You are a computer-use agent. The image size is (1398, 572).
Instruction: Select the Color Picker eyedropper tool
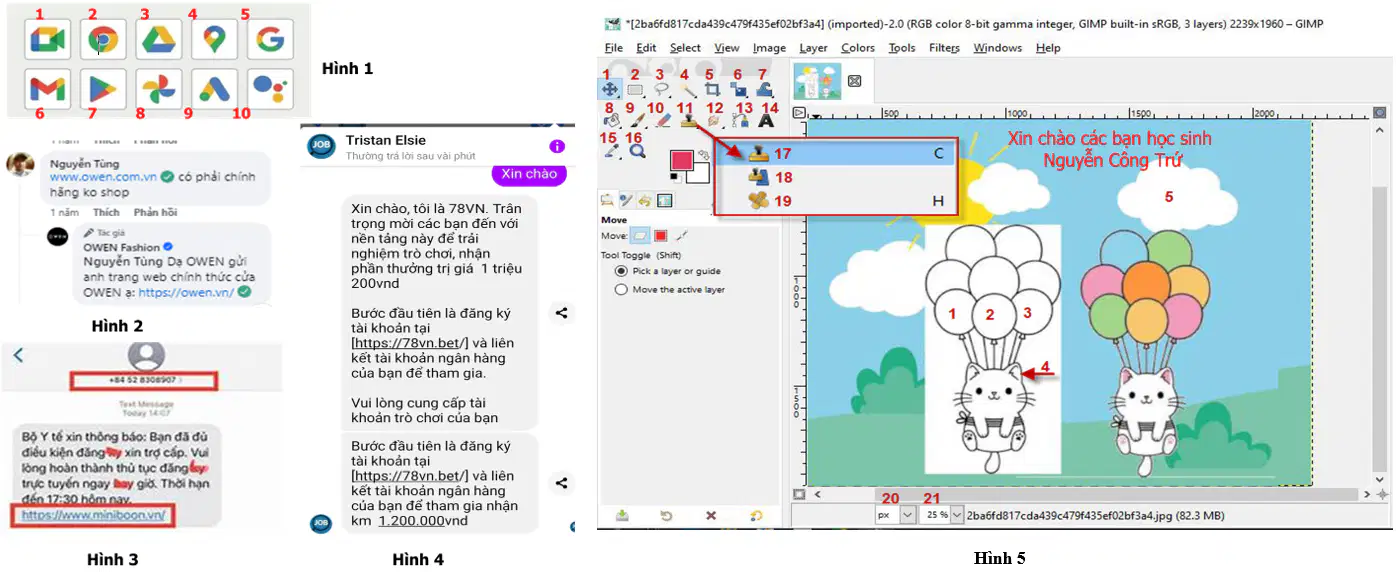coord(611,152)
